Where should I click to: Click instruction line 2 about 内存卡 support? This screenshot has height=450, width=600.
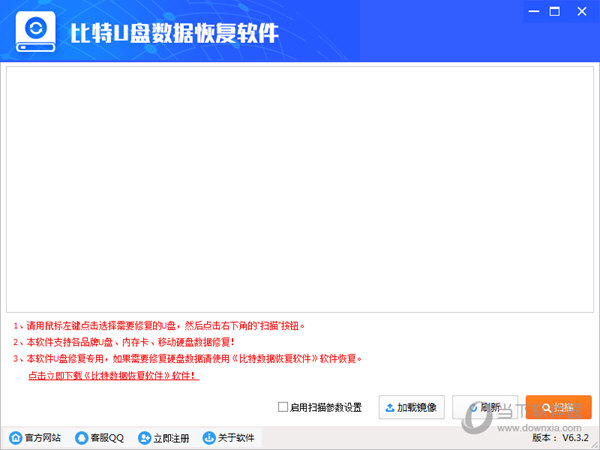(124, 342)
